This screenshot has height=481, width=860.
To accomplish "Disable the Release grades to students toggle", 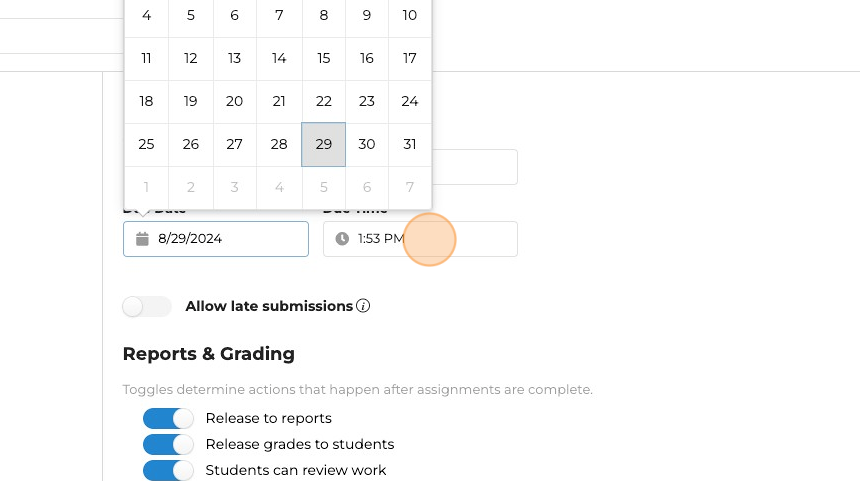I will tap(168, 444).
